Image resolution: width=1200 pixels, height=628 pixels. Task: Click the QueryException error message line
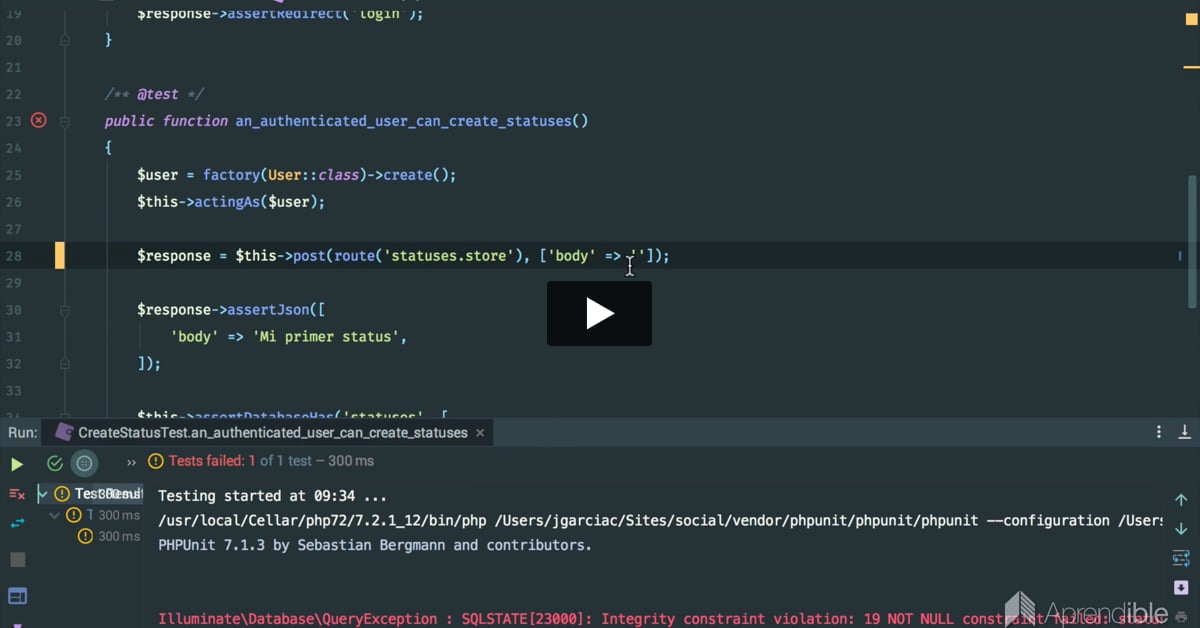coord(661,619)
